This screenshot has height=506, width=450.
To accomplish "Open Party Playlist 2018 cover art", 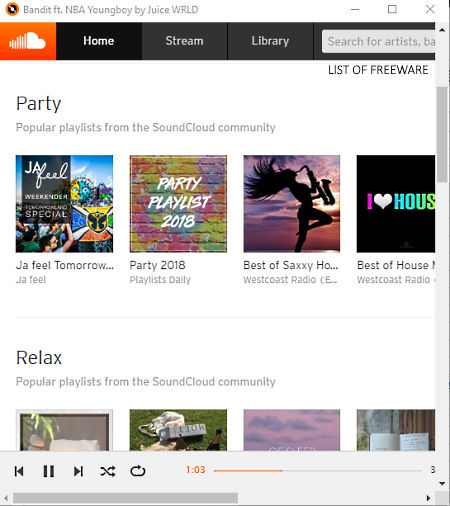I will [x=178, y=204].
